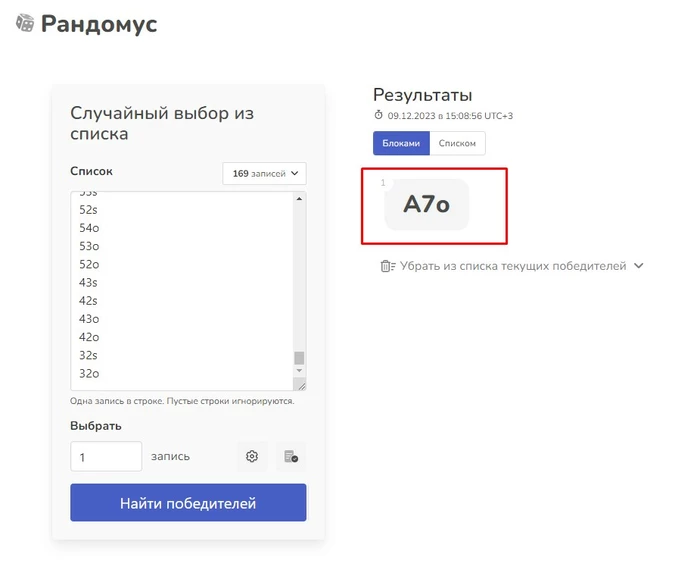Click the list scrollbar thumb

[x=299, y=357]
